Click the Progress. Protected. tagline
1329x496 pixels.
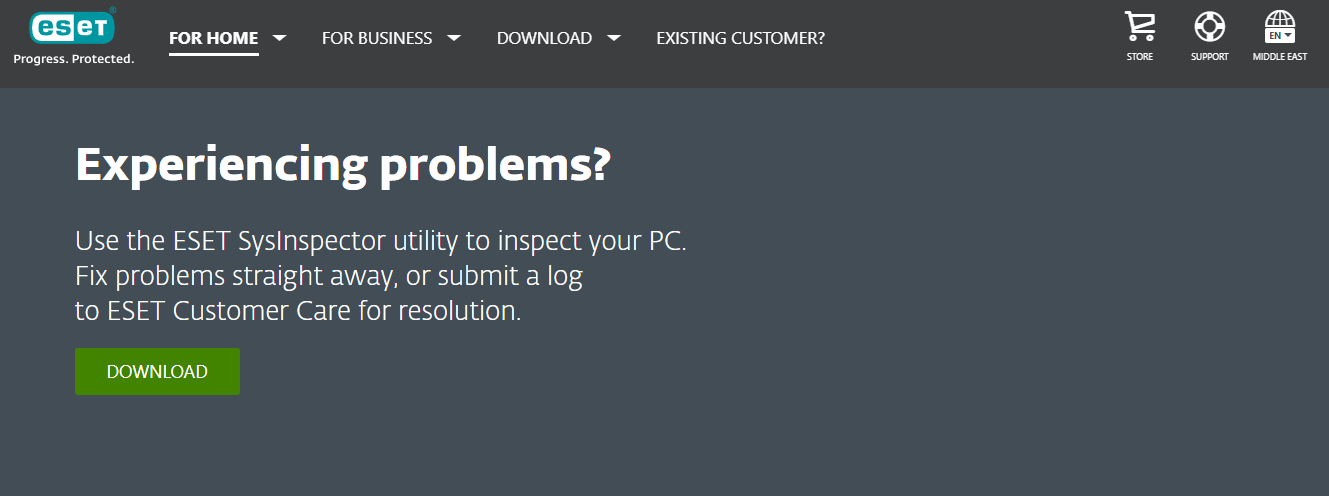click(73, 59)
